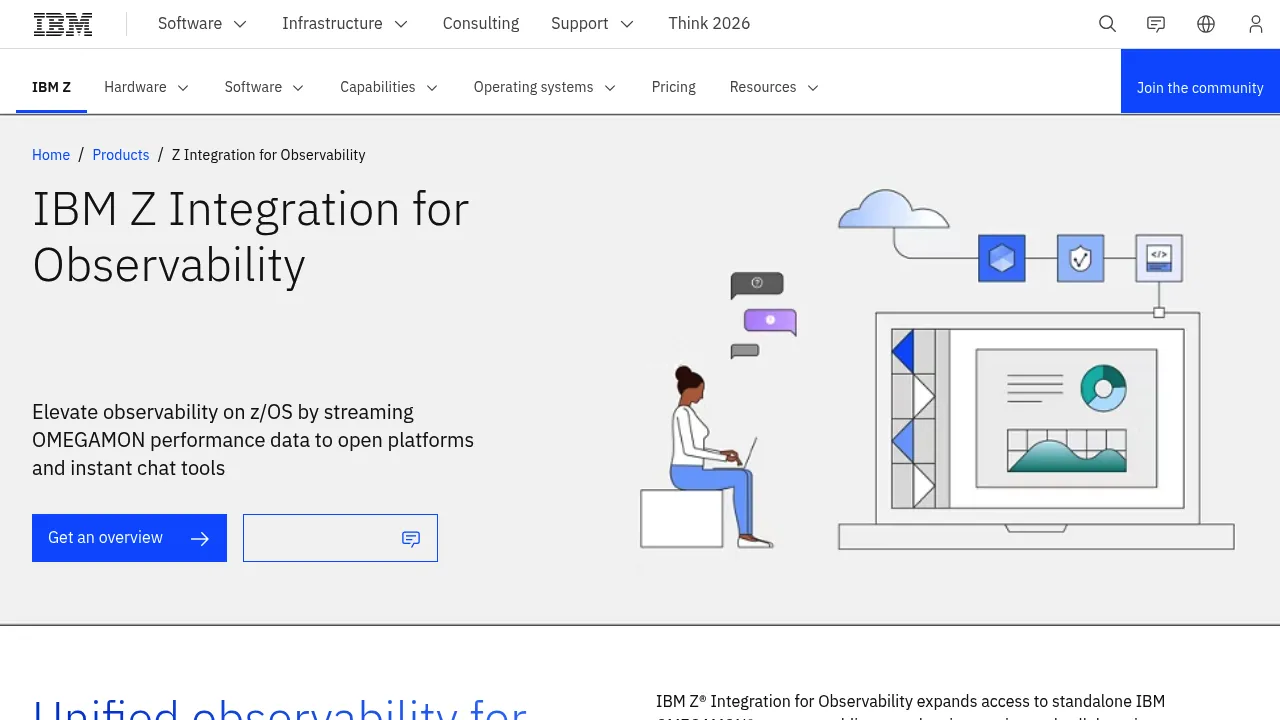Screen dimensions: 1280x720
Task: Open the Think 2026 menu item
Action: pos(709,24)
